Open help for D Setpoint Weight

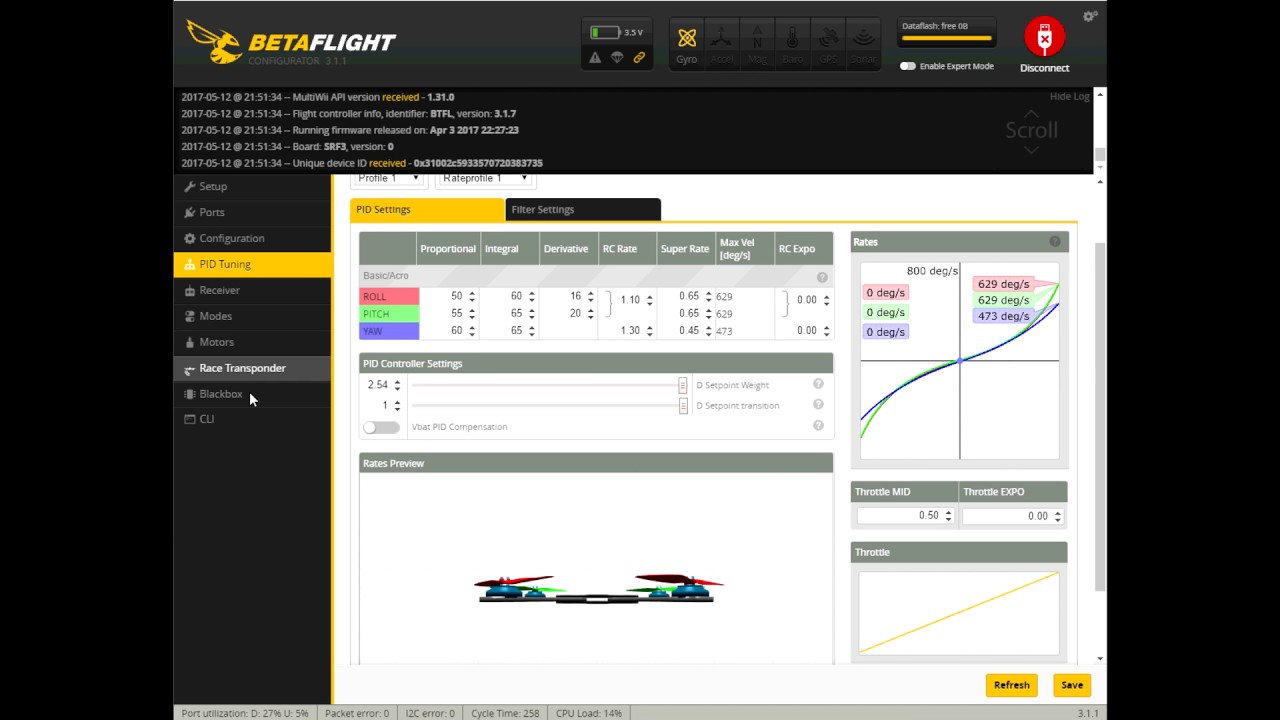[x=818, y=384]
